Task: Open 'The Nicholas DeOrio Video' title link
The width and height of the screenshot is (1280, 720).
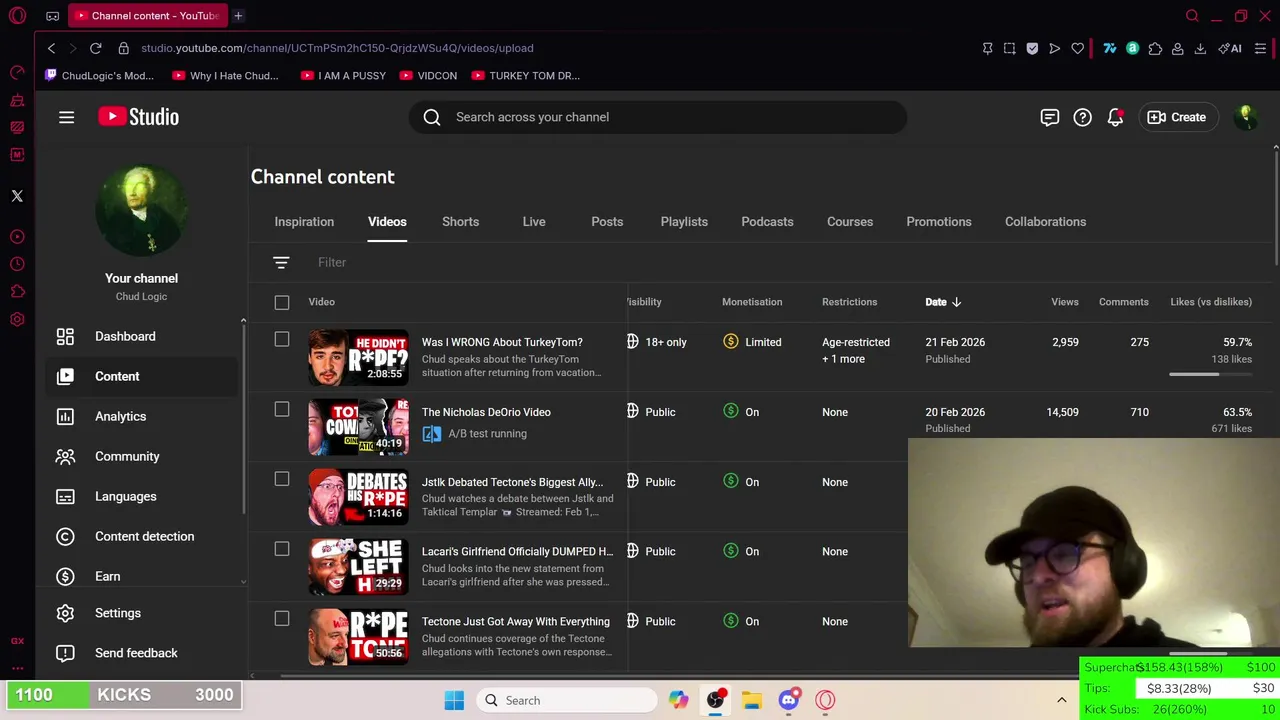Action: pos(486,412)
